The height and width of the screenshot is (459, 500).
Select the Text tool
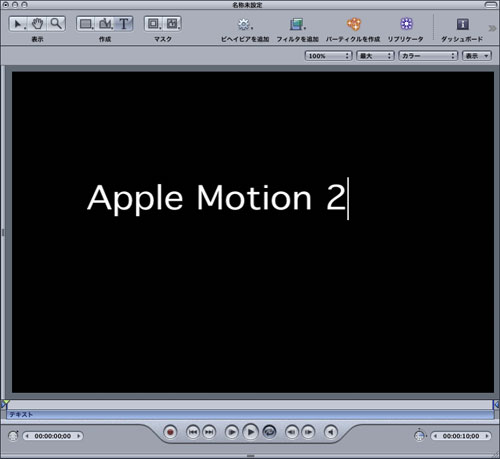[124, 24]
